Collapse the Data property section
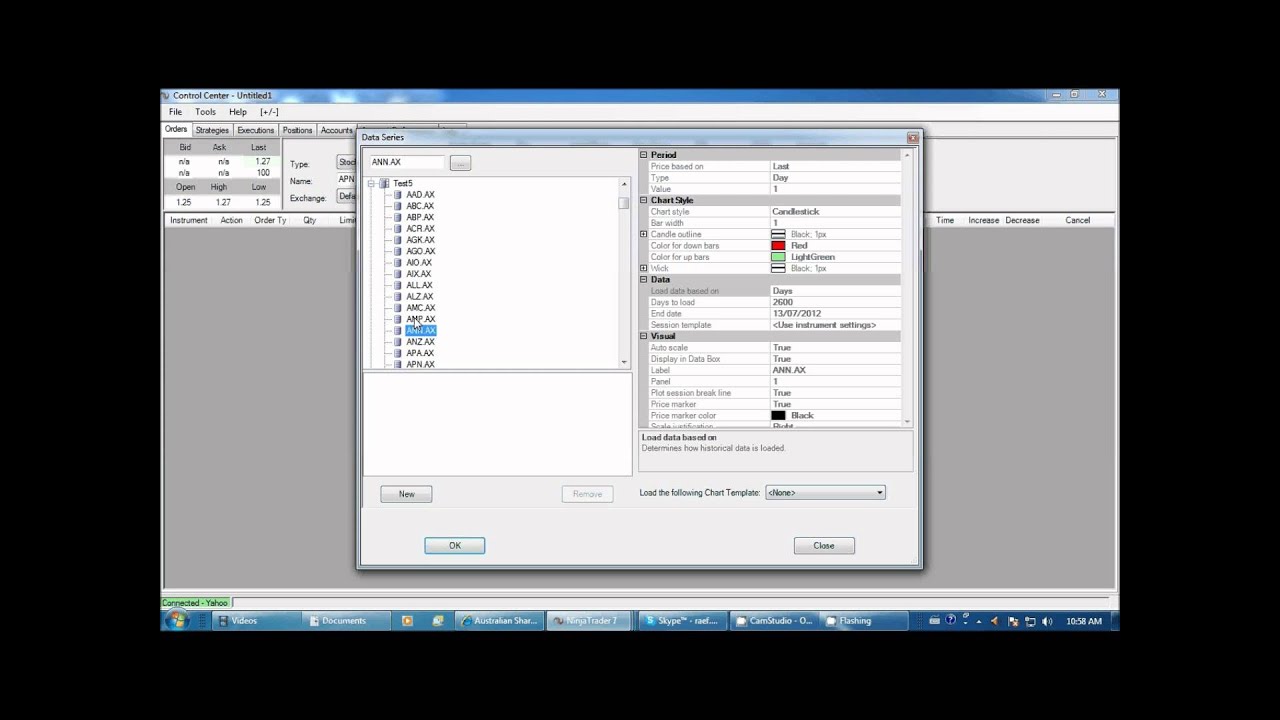The height and width of the screenshot is (720, 1280). pos(644,279)
